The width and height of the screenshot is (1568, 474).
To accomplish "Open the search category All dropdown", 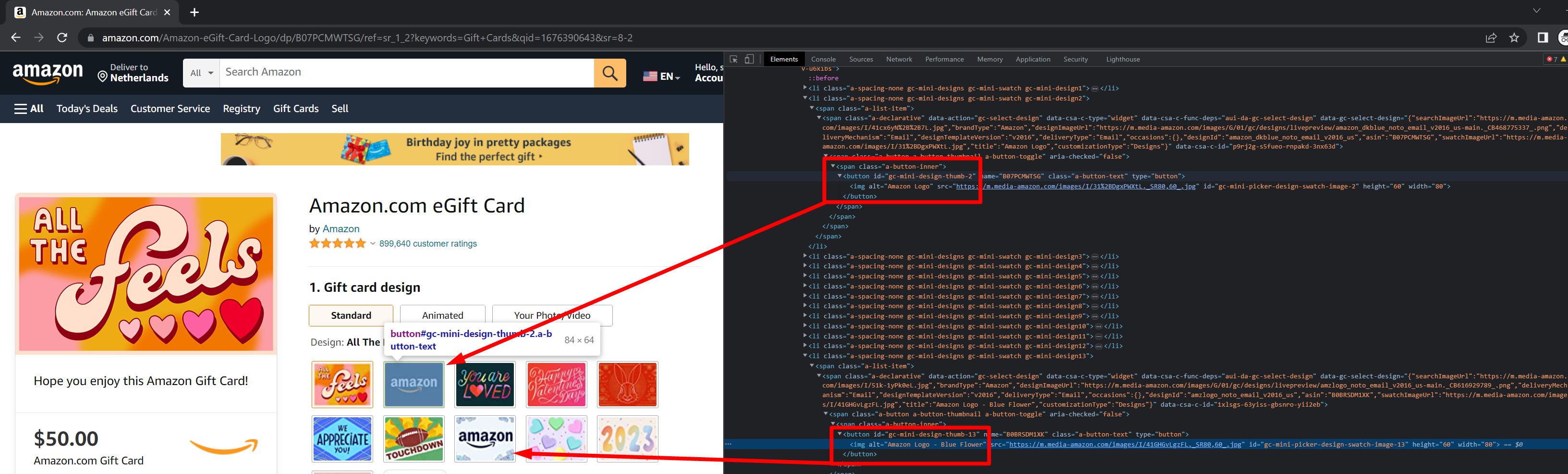I will (x=202, y=73).
